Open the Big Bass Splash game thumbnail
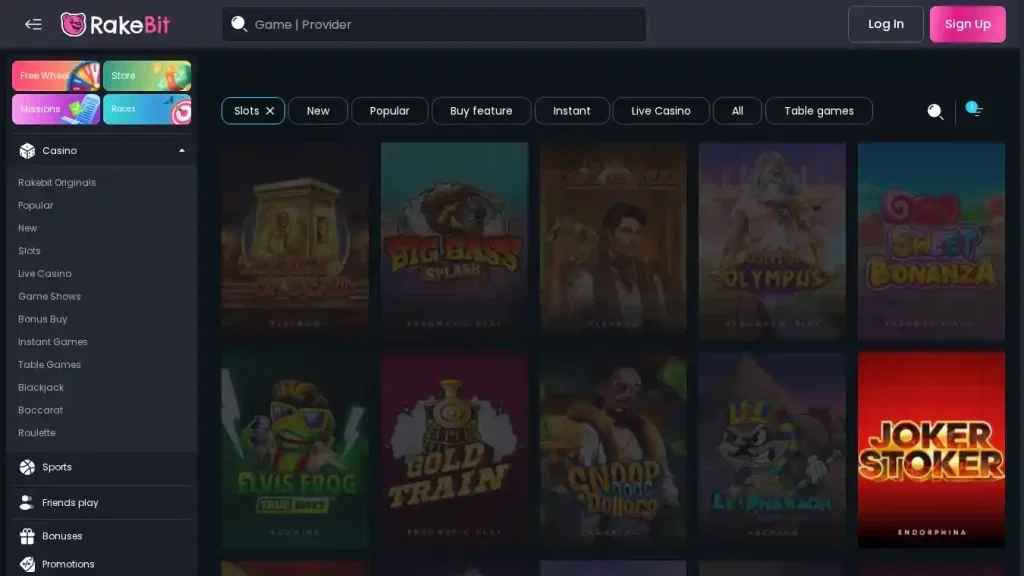Screen dimensions: 1024x576 pyautogui.click(x=454, y=241)
